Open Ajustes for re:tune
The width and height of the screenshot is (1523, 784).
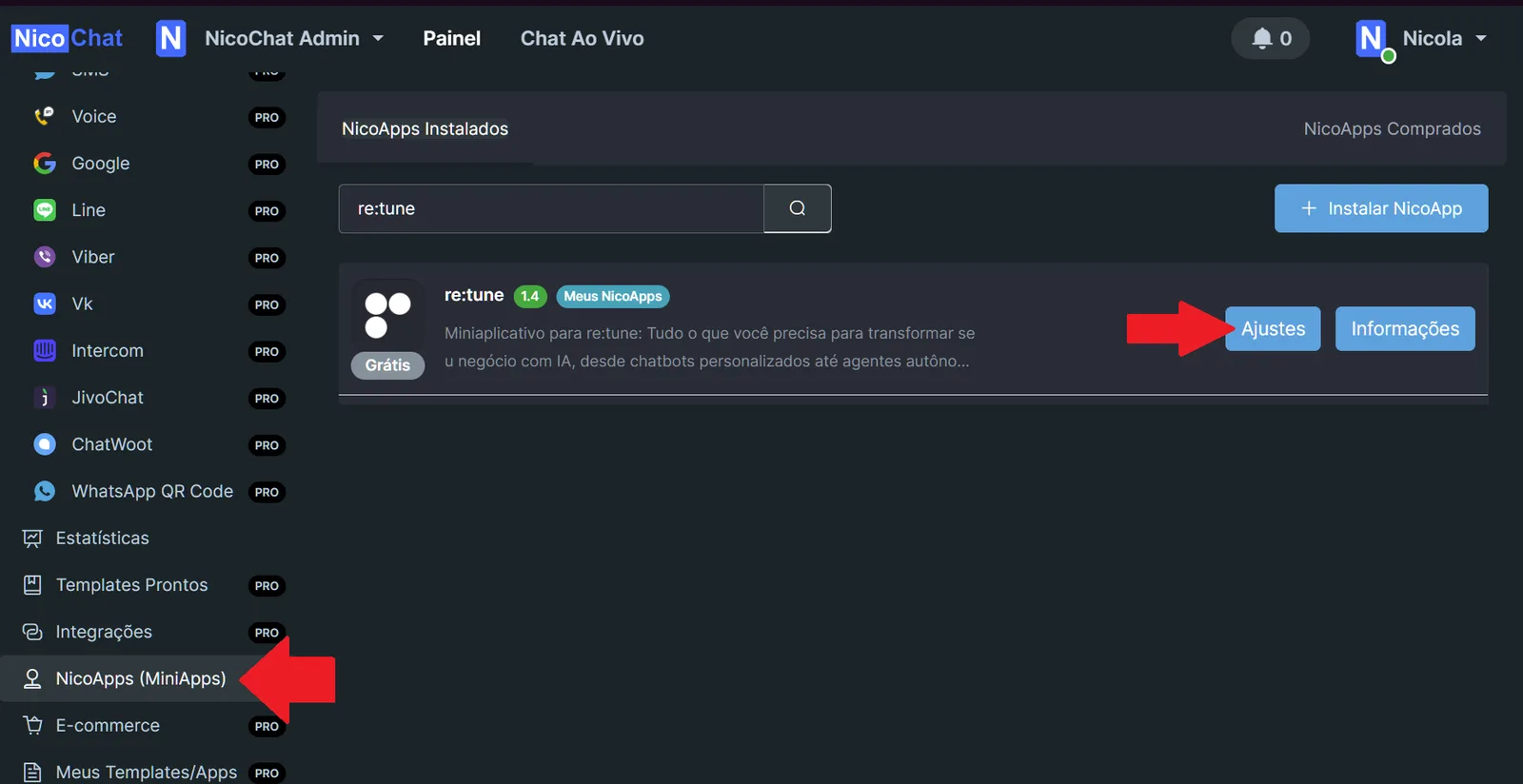(x=1273, y=328)
